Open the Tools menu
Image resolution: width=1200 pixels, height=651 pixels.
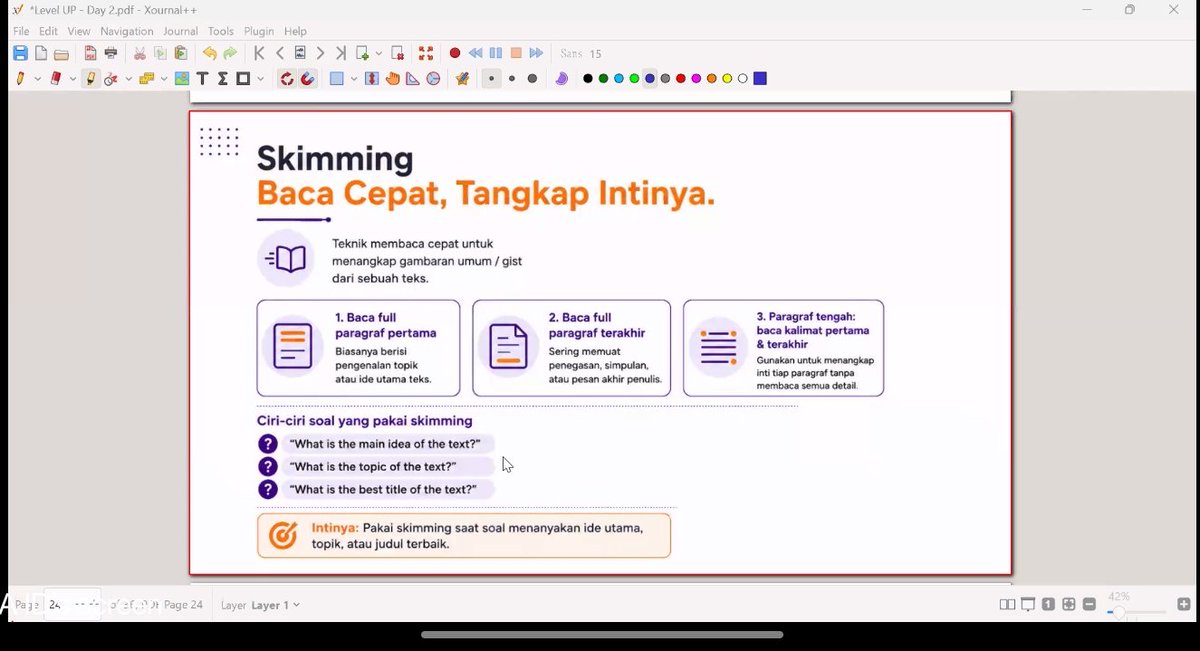[x=221, y=31]
